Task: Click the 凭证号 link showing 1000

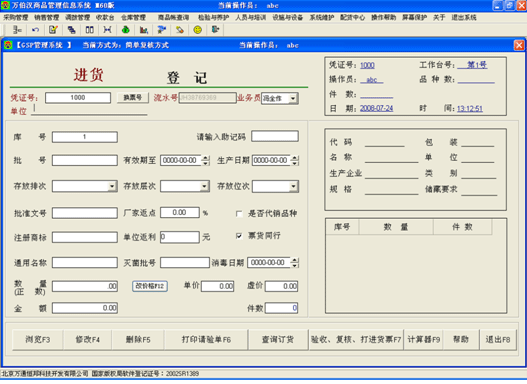Action: coord(367,65)
